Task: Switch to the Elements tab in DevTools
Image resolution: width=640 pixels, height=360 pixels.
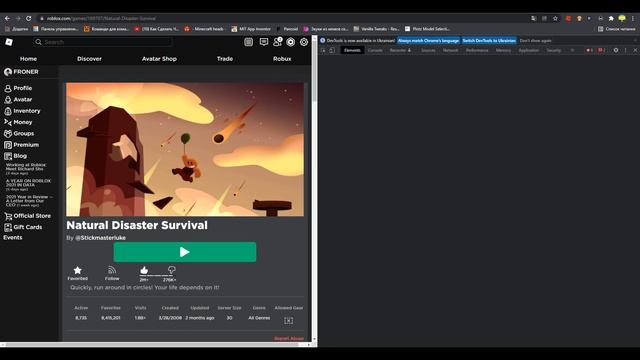Action: 352,50
